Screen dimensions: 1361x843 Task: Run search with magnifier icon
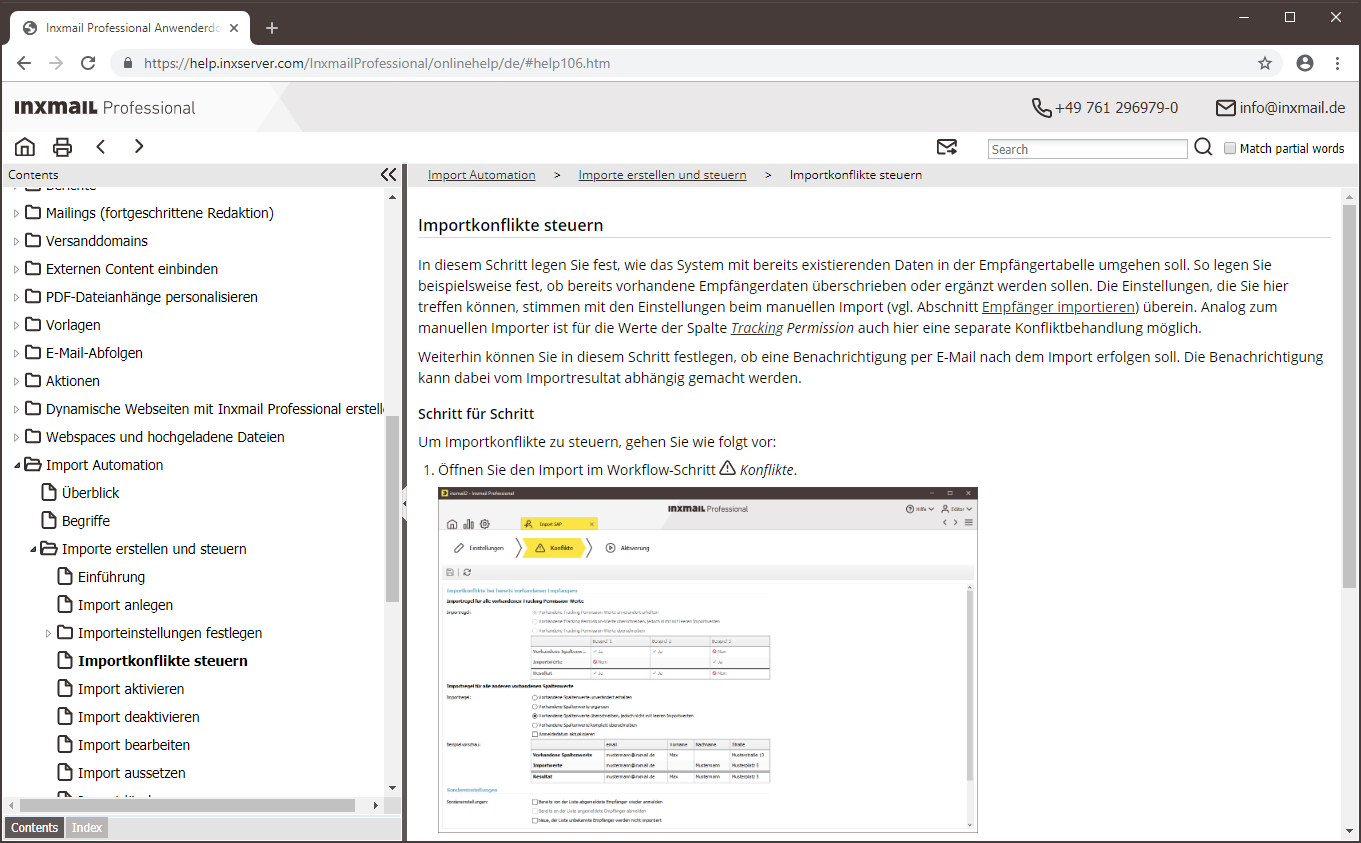(1204, 148)
